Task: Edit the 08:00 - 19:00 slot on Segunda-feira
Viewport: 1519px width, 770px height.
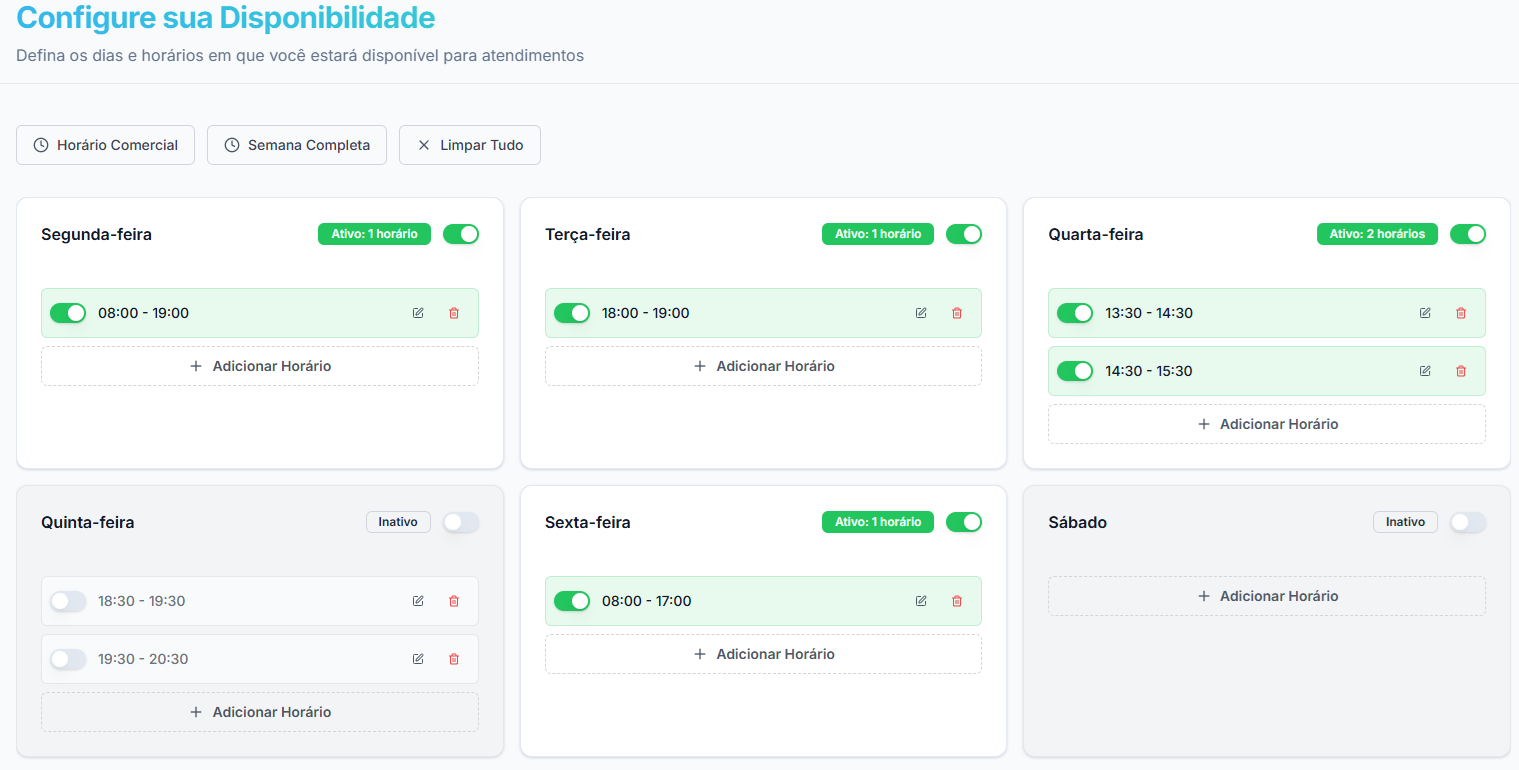Action: coord(418,313)
